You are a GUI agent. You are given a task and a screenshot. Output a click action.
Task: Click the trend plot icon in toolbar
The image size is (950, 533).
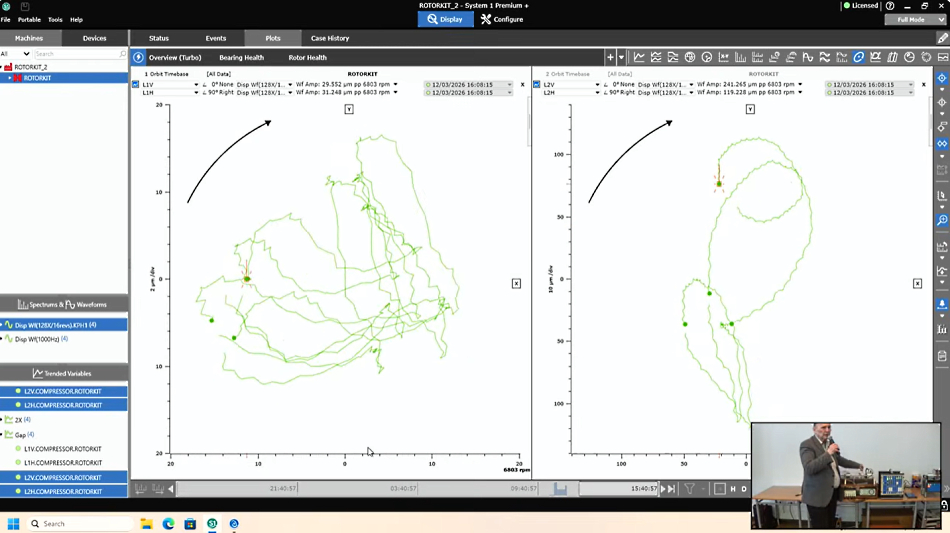(639, 58)
